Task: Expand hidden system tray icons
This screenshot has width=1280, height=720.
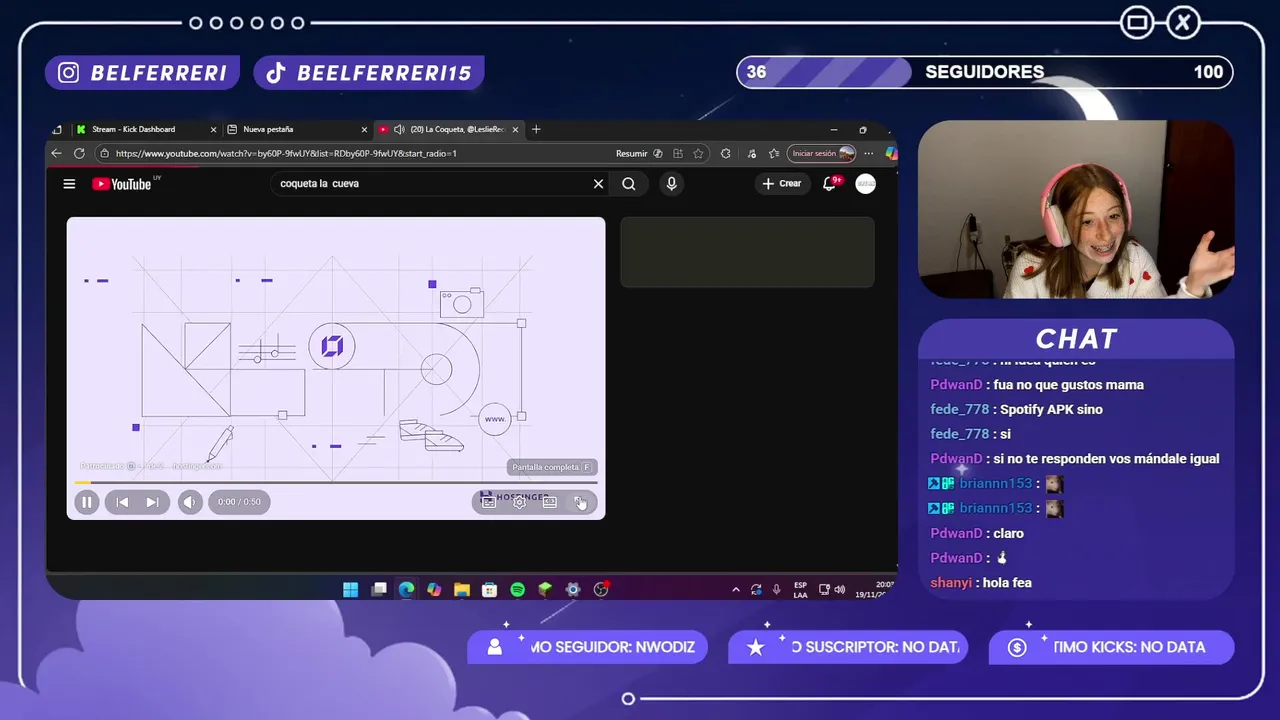Action: [736, 590]
